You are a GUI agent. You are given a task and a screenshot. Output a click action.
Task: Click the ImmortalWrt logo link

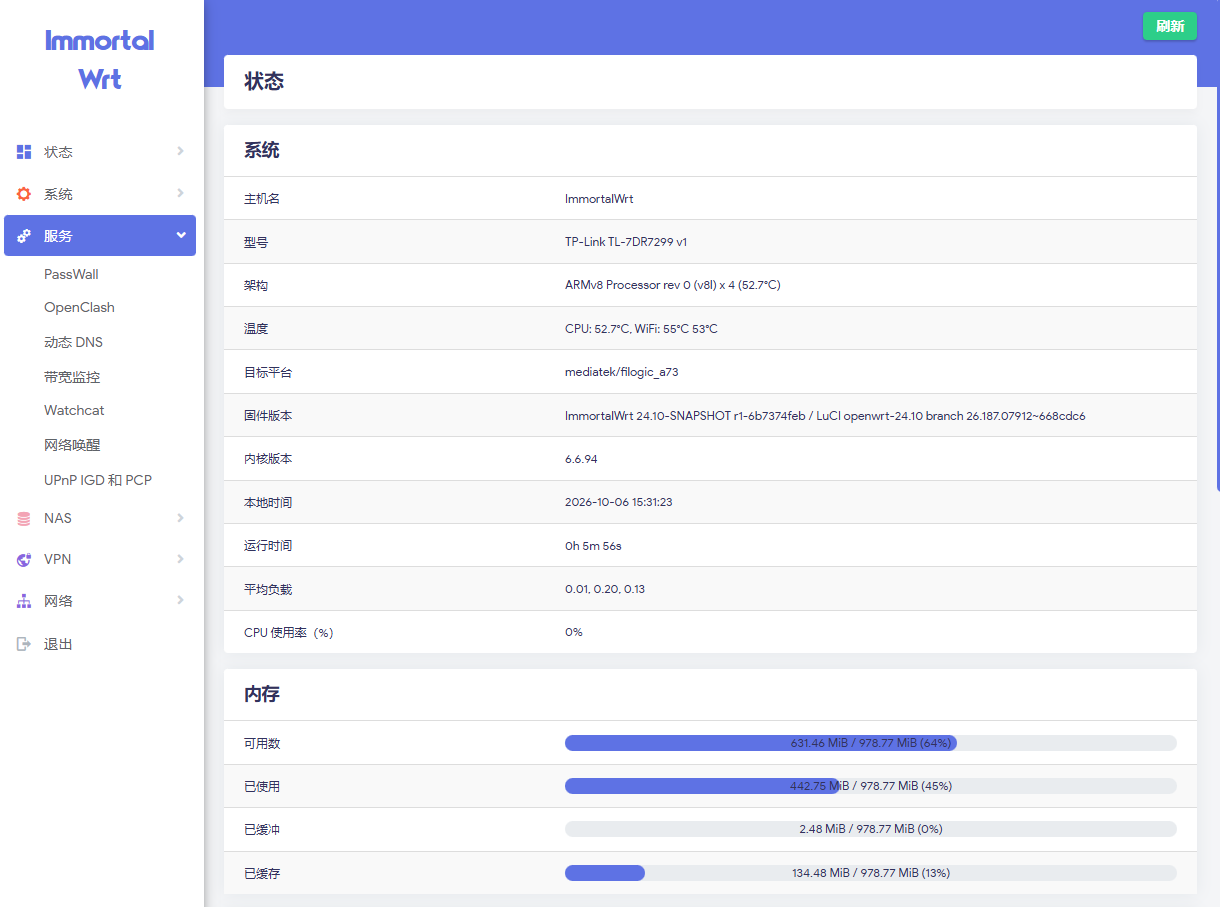(100, 59)
